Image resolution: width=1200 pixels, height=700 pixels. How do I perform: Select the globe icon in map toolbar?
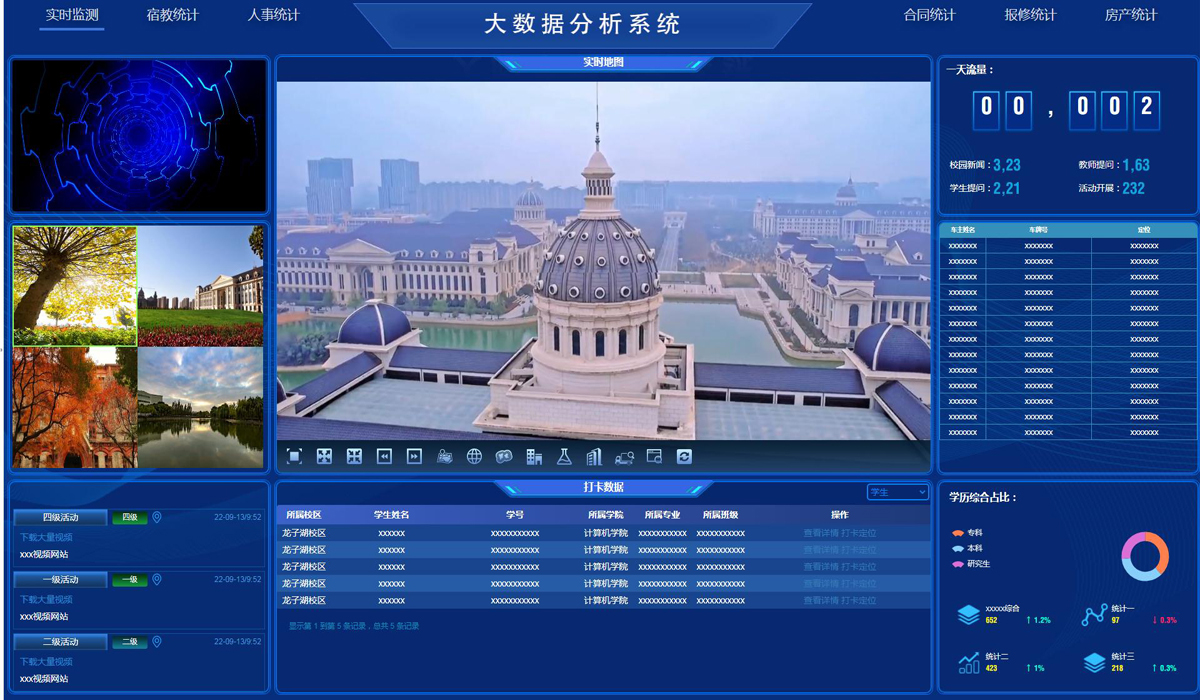coord(474,456)
